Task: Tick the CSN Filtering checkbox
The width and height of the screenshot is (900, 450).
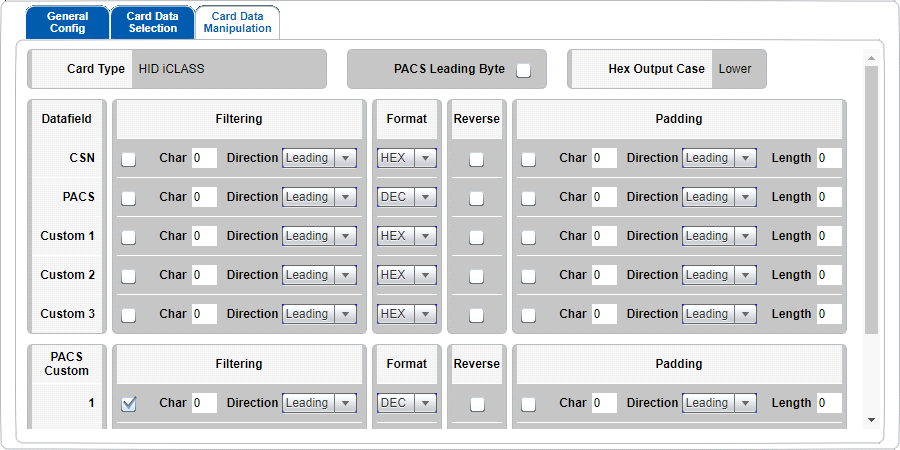Action: click(129, 159)
